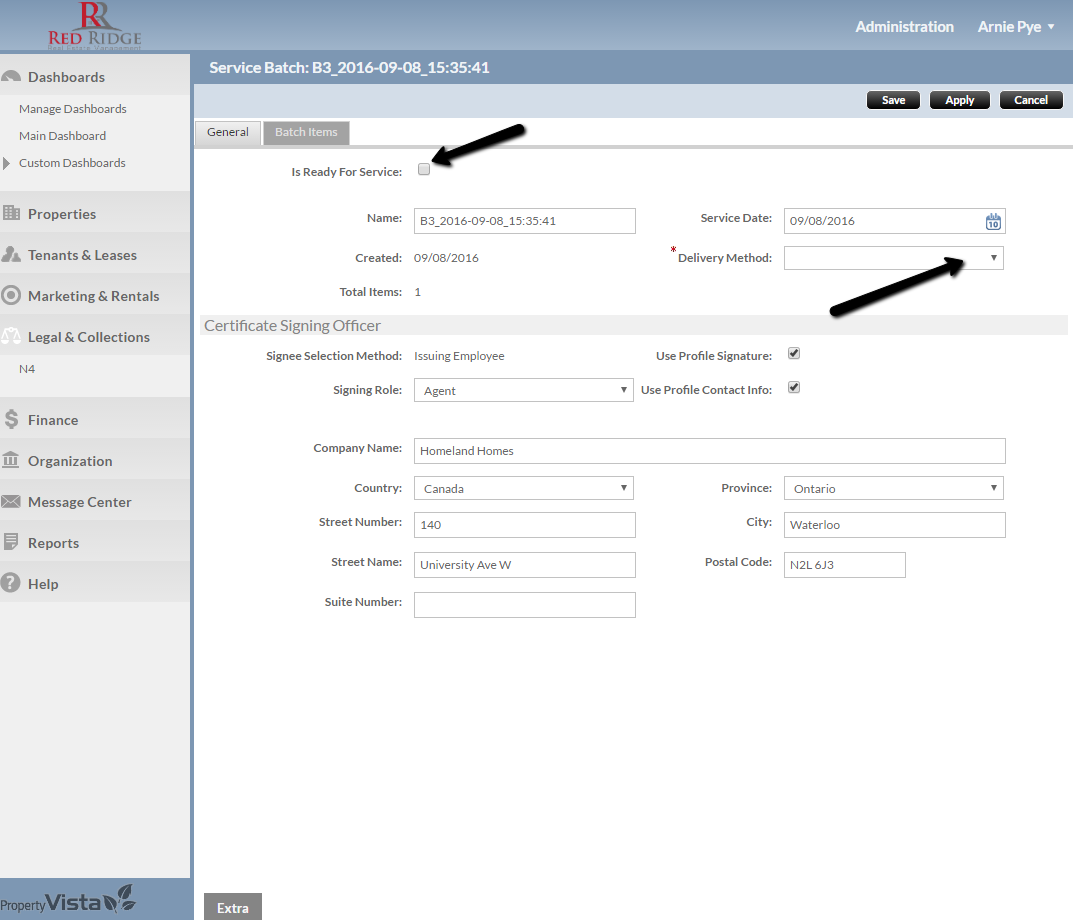Click into the Suite Number field
1073x920 pixels.
[x=524, y=604]
